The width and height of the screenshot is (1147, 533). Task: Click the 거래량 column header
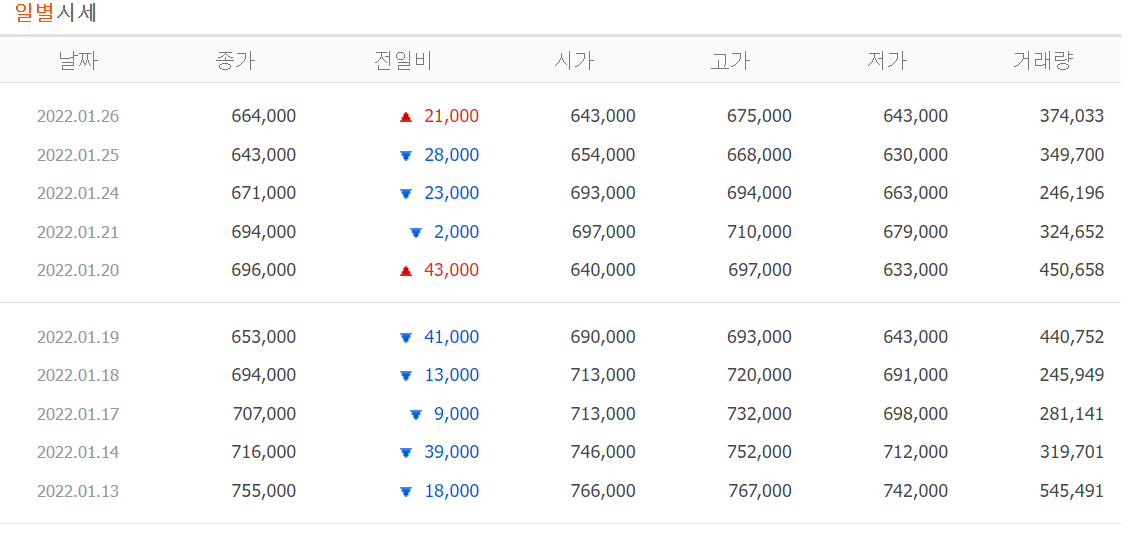(1042, 61)
